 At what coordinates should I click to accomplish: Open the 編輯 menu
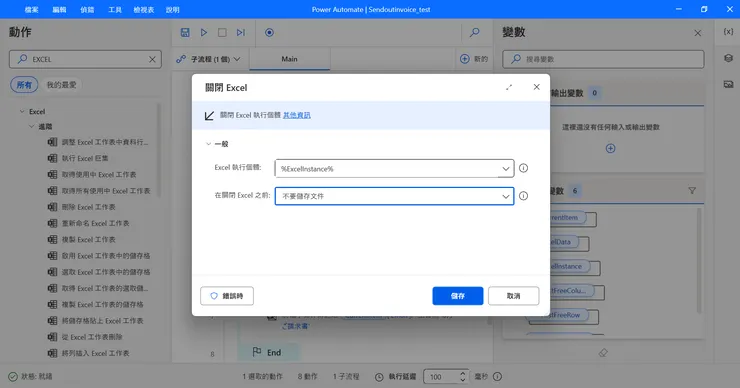tap(59, 9)
